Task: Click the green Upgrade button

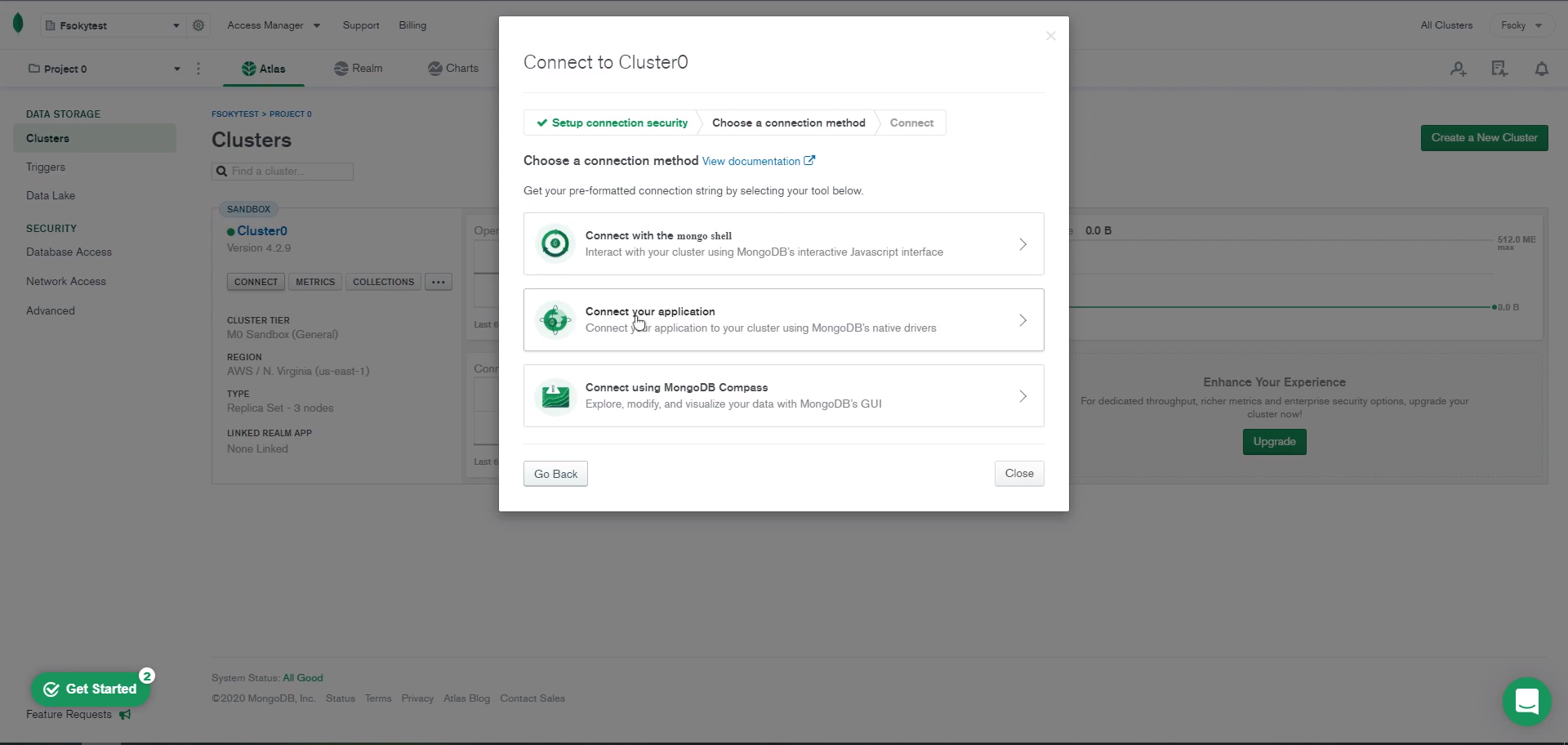Action: coord(1274,442)
